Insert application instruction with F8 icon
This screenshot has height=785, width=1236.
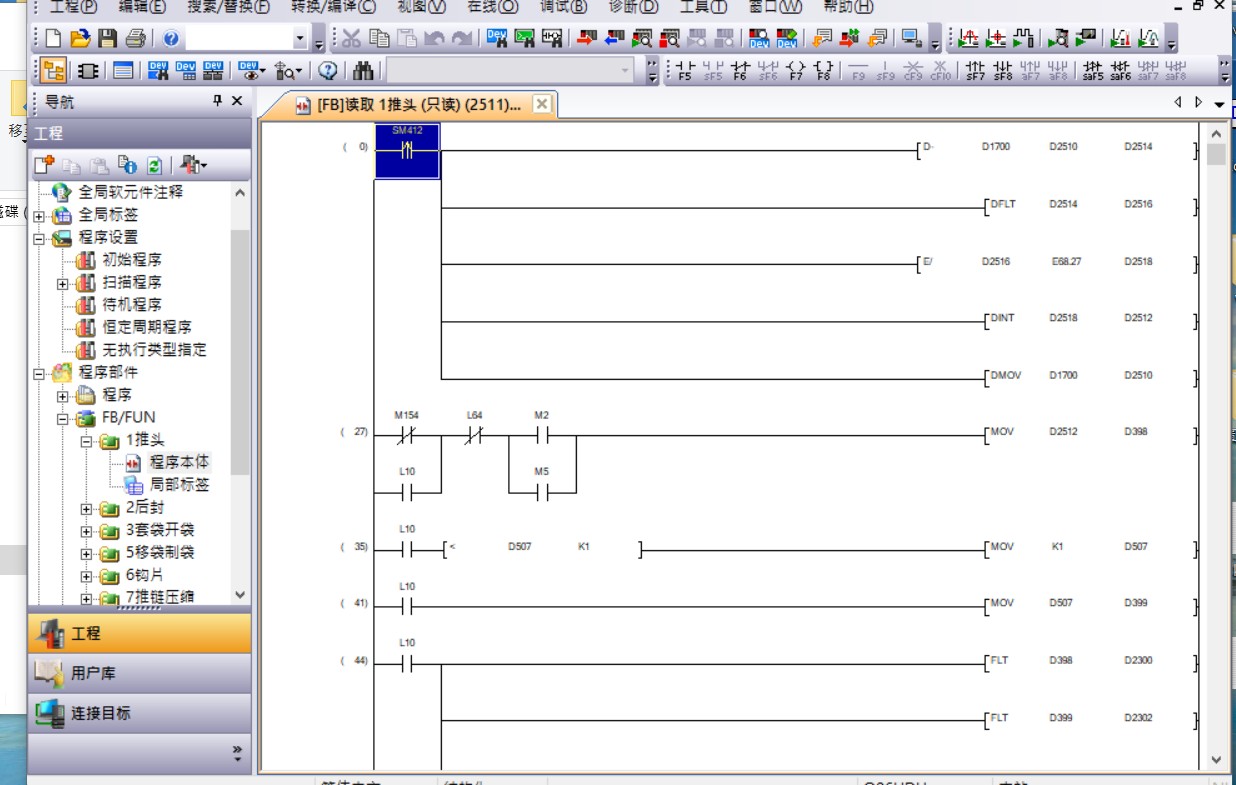point(823,71)
